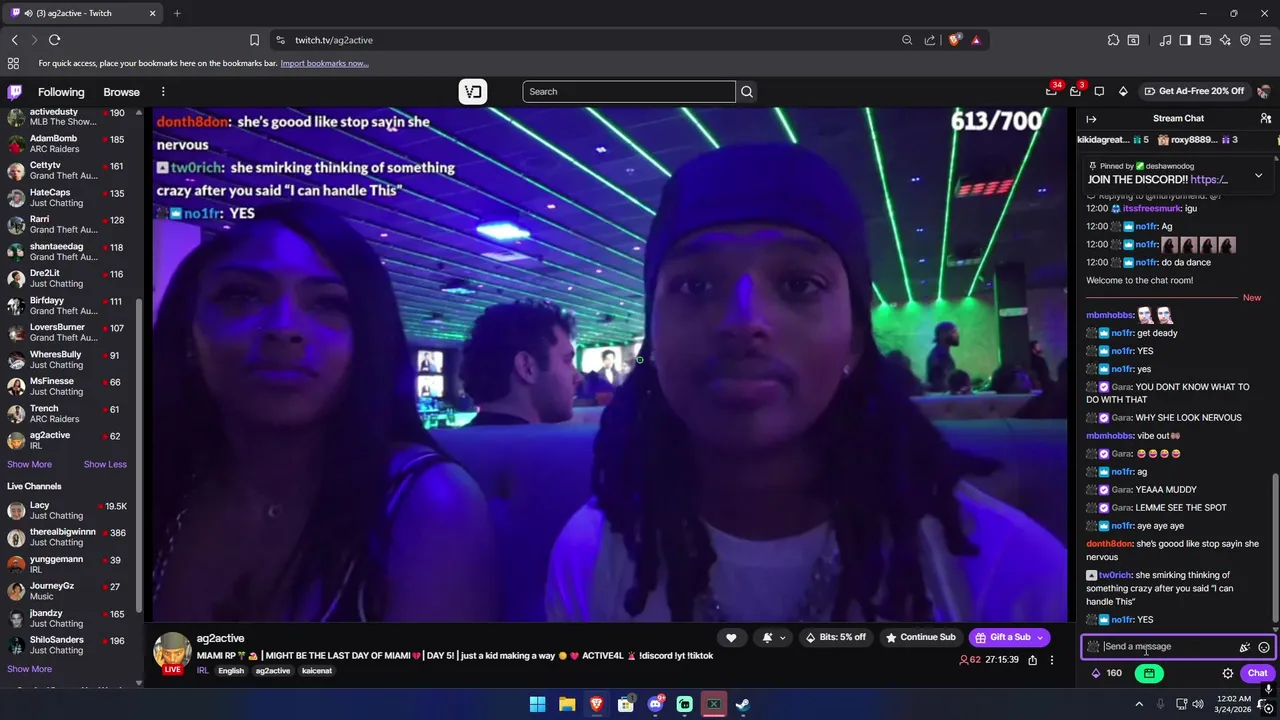Share the stream using share icon
Viewport: 1280px width, 720px height.
click(1032, 660)
